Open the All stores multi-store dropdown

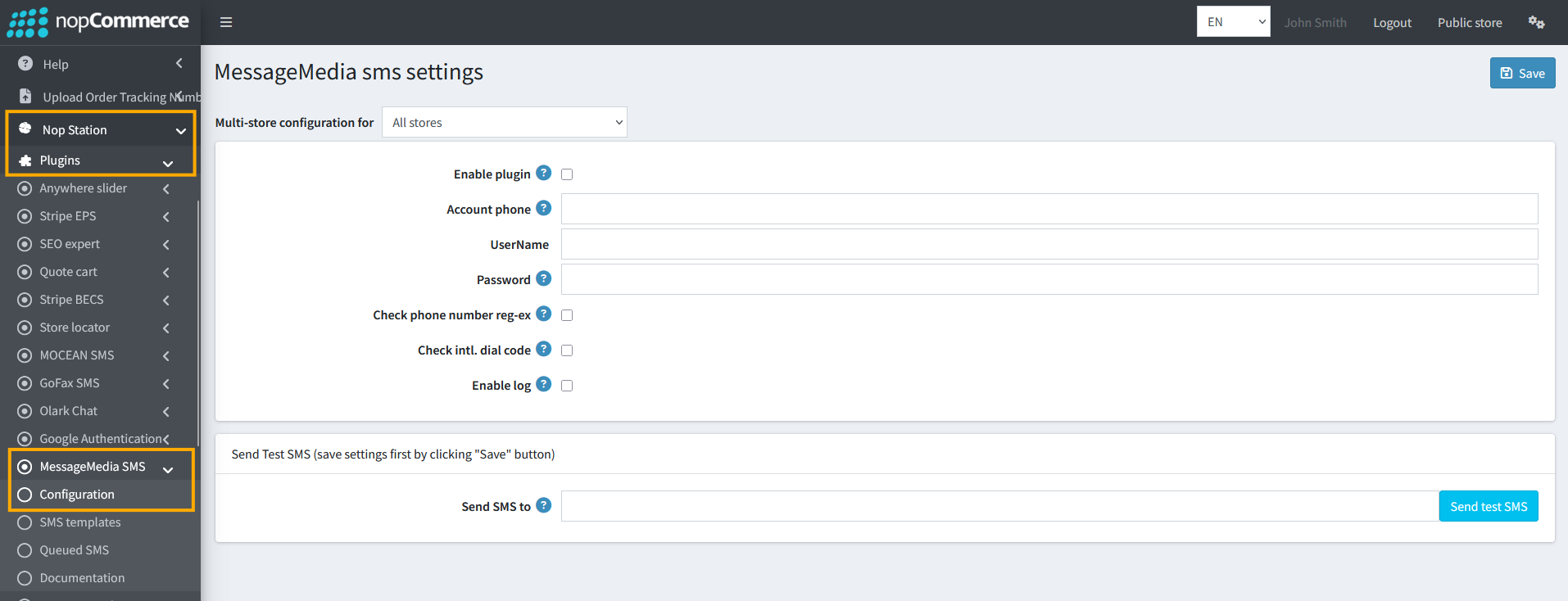pos(504,122)
